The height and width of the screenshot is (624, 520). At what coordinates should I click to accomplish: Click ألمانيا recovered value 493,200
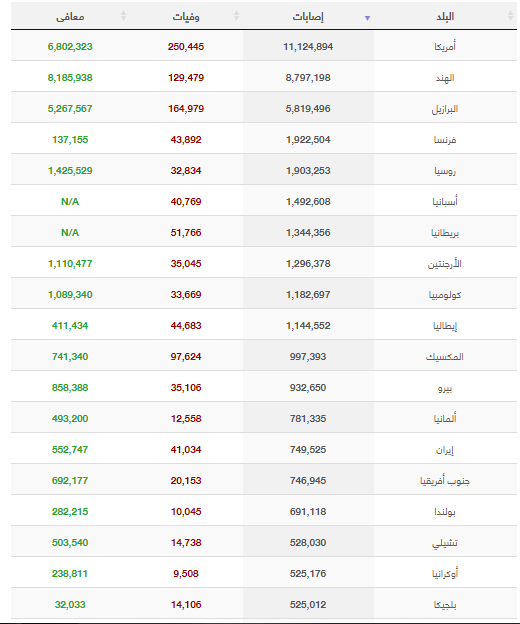point(70,419)
